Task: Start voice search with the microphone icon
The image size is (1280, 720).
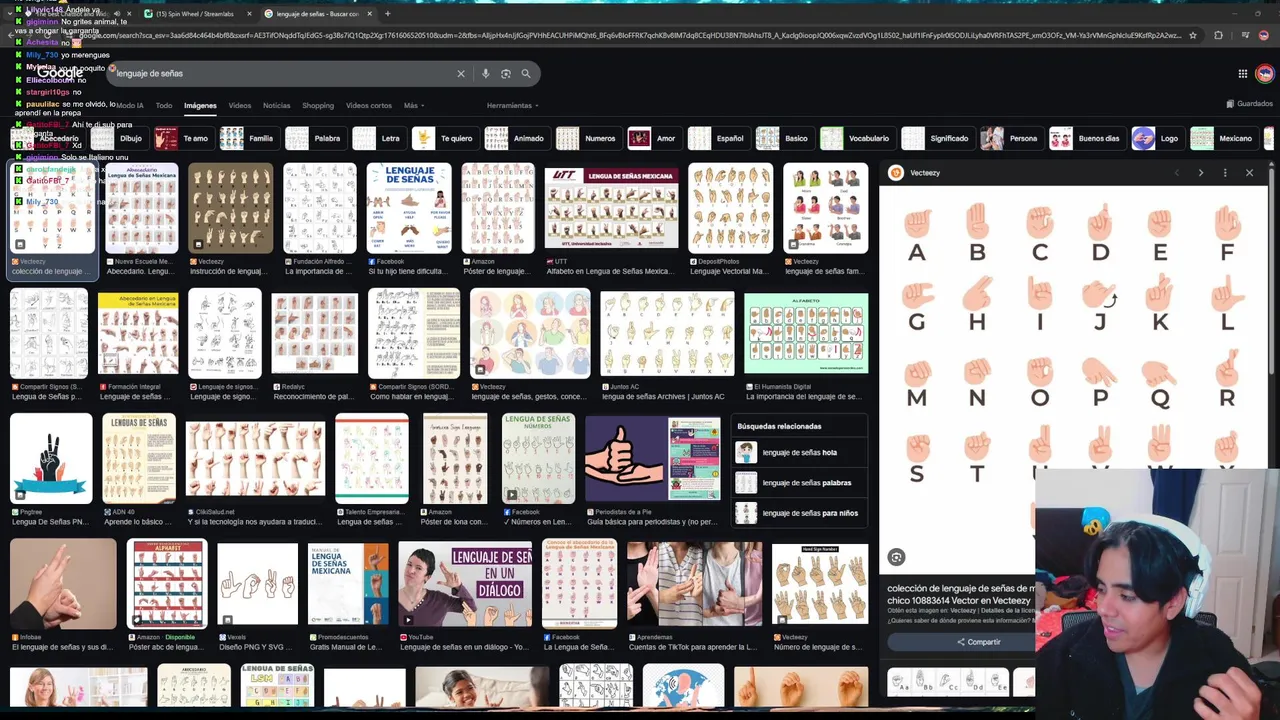Action: point(486,73)
